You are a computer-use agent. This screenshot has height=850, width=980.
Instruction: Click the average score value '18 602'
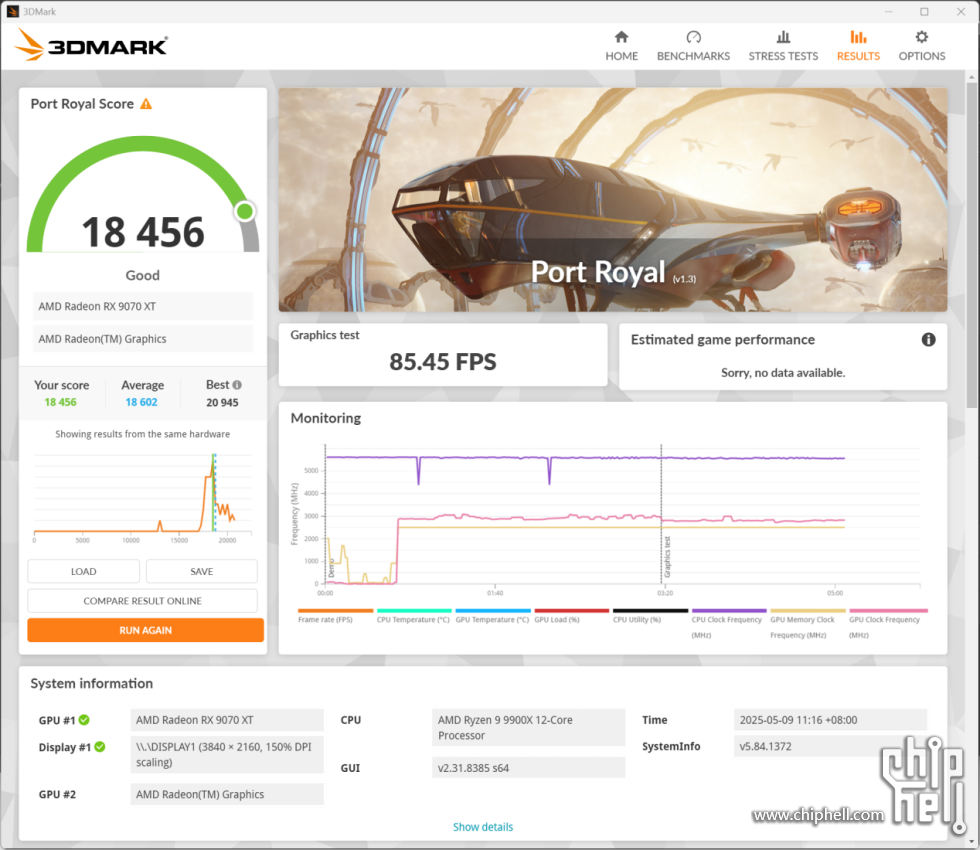[x=141, y=402]
